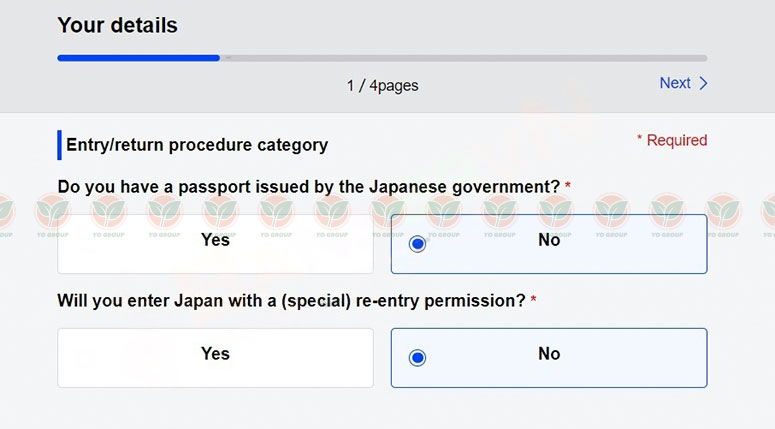Click the '1 / 4pages' page indicator
The height and width of the screenshot is (429, 775).
pos(383,86)
